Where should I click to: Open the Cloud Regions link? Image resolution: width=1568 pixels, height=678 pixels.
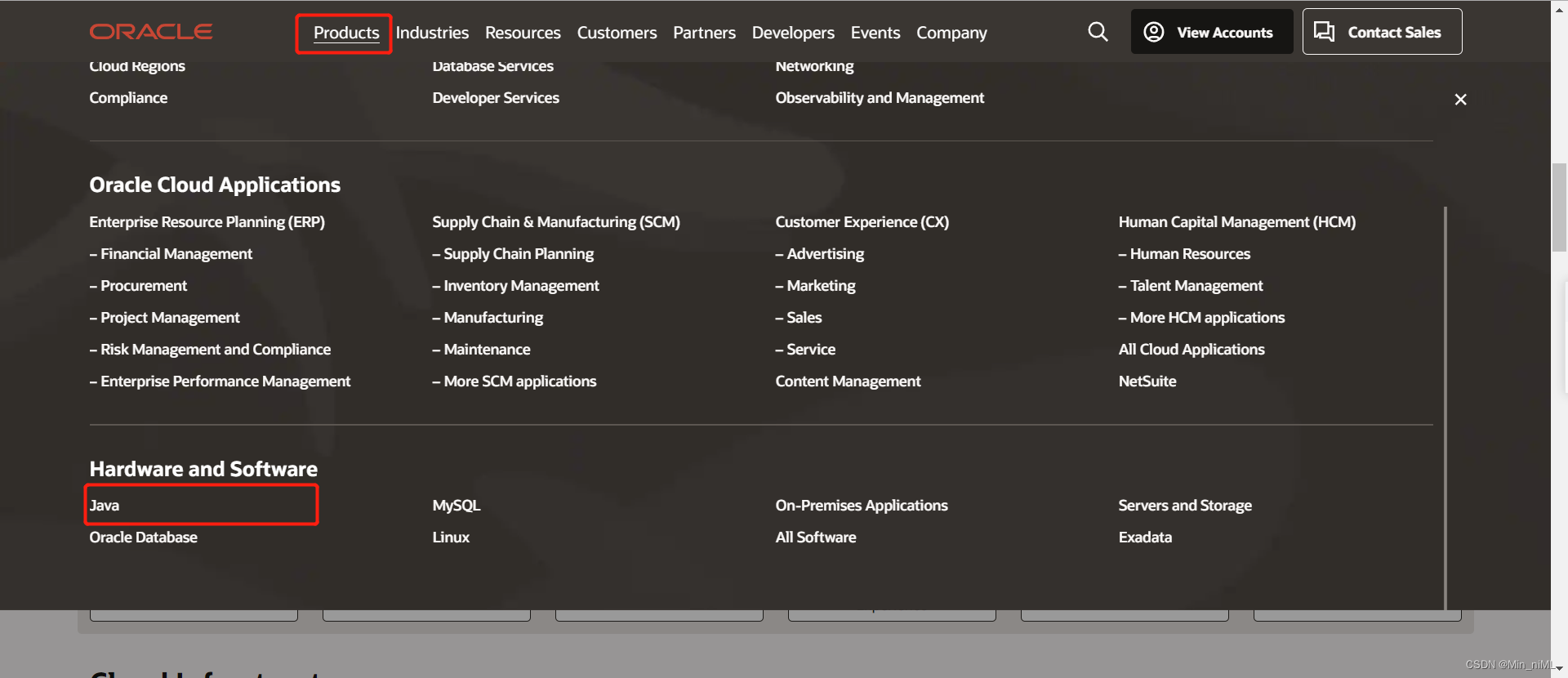[137, 66]
